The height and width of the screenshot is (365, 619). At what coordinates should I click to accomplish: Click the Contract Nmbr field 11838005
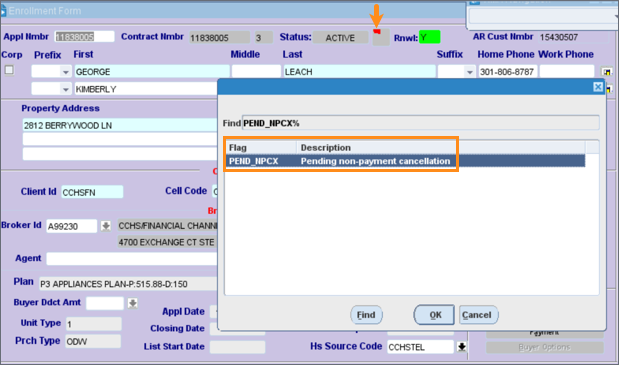pyautogui.click(x=219, y=38)
